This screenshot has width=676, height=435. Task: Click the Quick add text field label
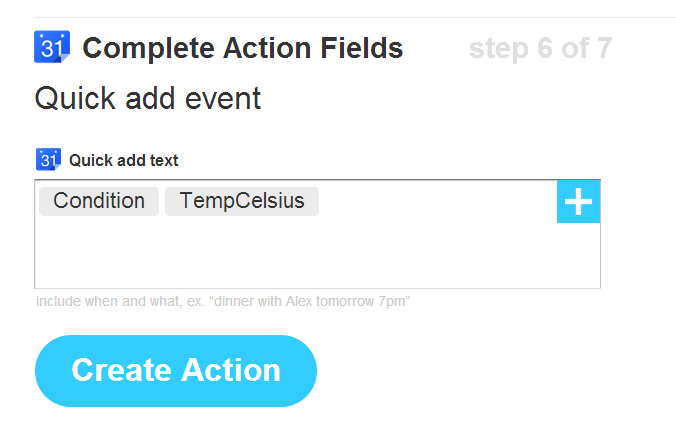coord(124,160)
